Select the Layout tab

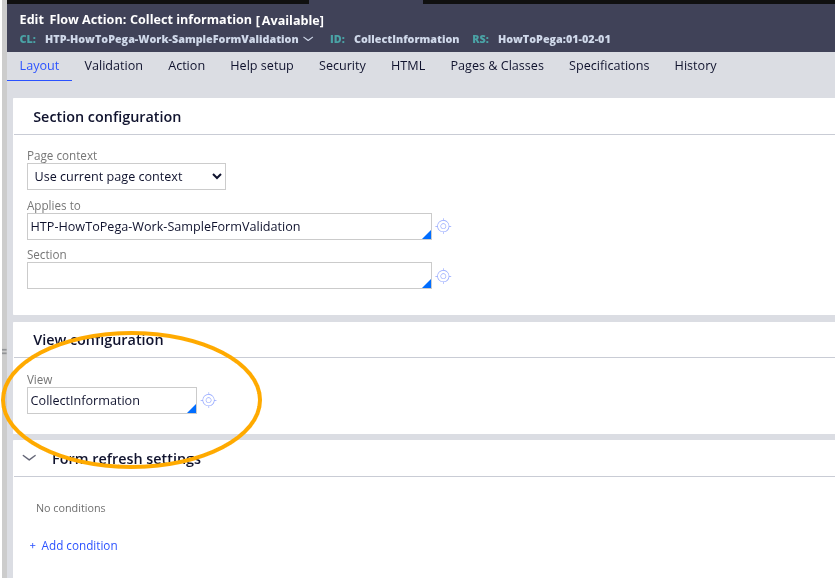tap(39, 66)
